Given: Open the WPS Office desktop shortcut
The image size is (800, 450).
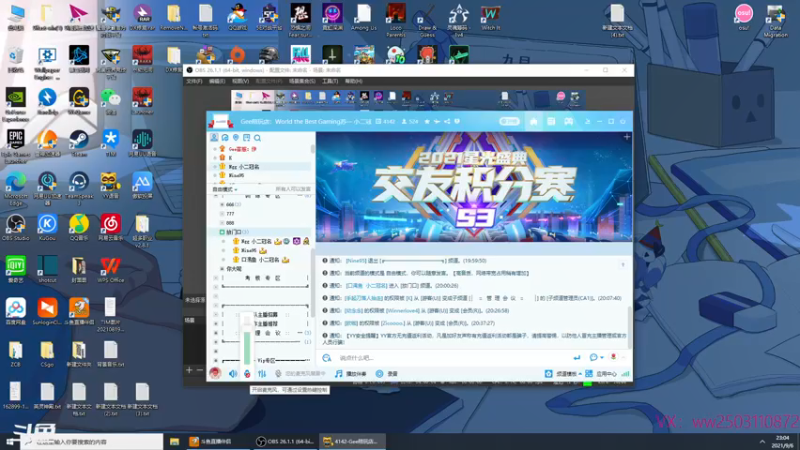Looking at the screenshot, I should [x=110, y=269].
